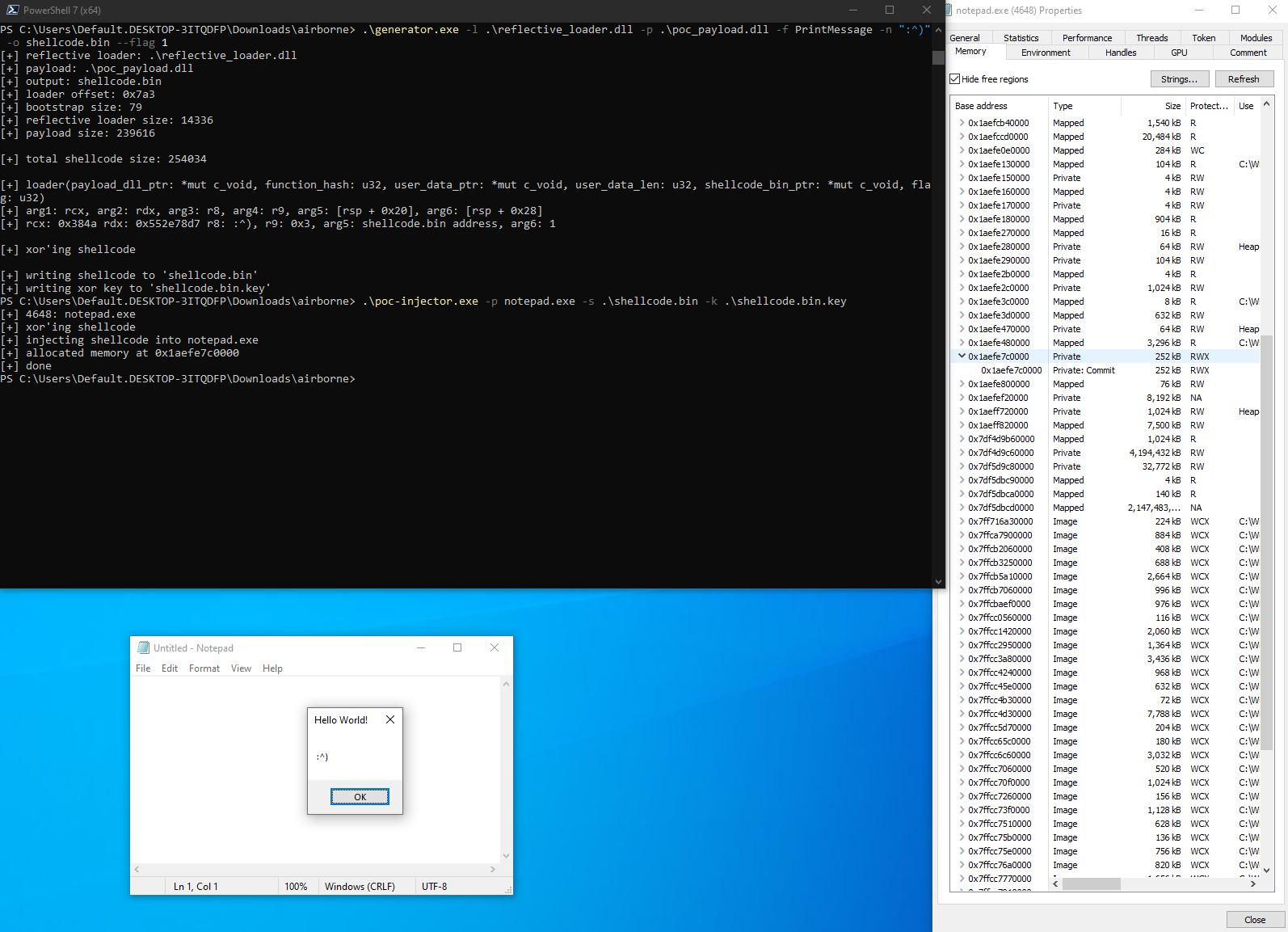This screenshot has height=932, width=1288.
Task: Click the memory list horizontal scrollbar
Action: [x=1091, y=884]
